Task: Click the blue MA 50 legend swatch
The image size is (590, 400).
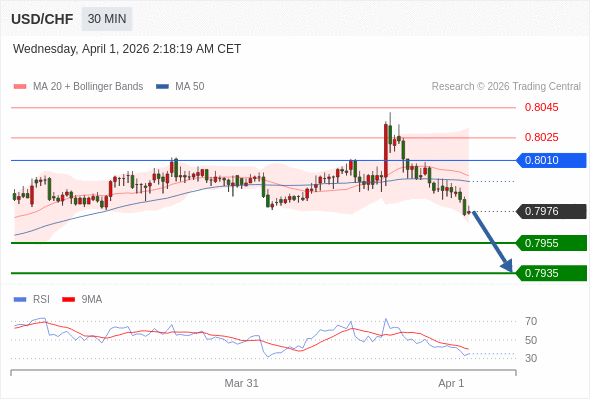Action: [x=162, y=87]
